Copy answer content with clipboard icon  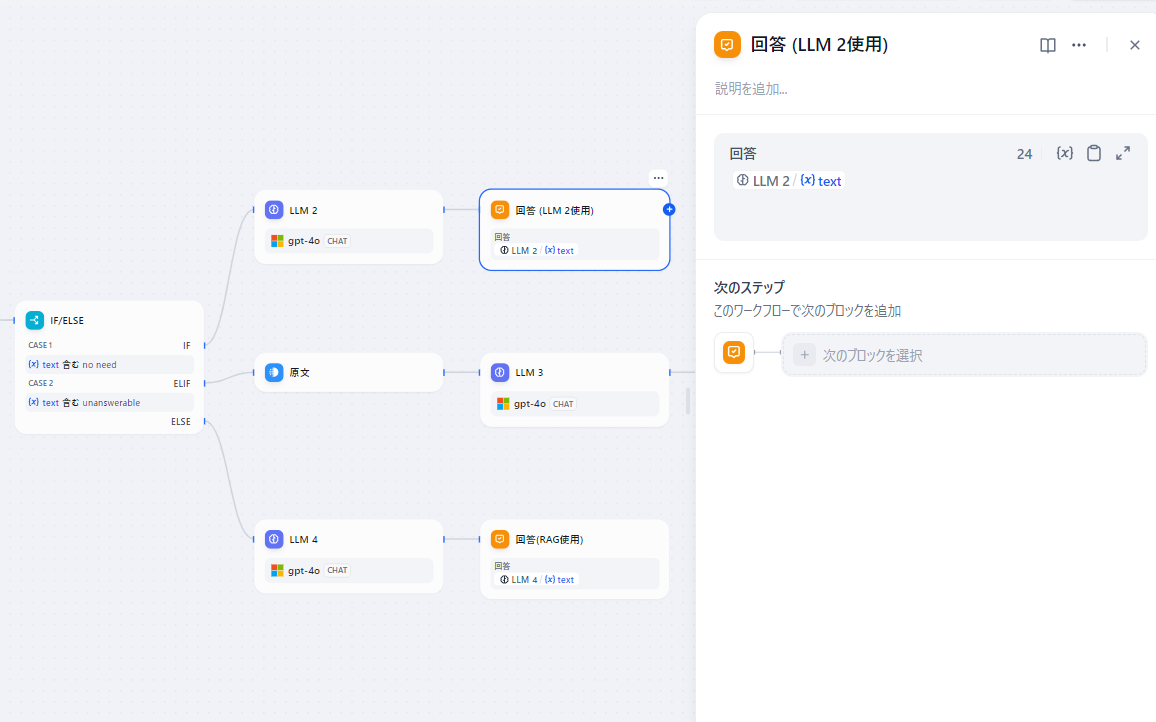pyautogui.click(x=1094, y=153)
